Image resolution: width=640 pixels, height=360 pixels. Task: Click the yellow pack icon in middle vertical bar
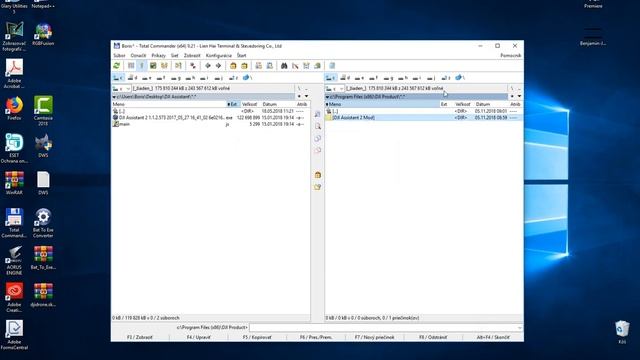coord(318,175)
